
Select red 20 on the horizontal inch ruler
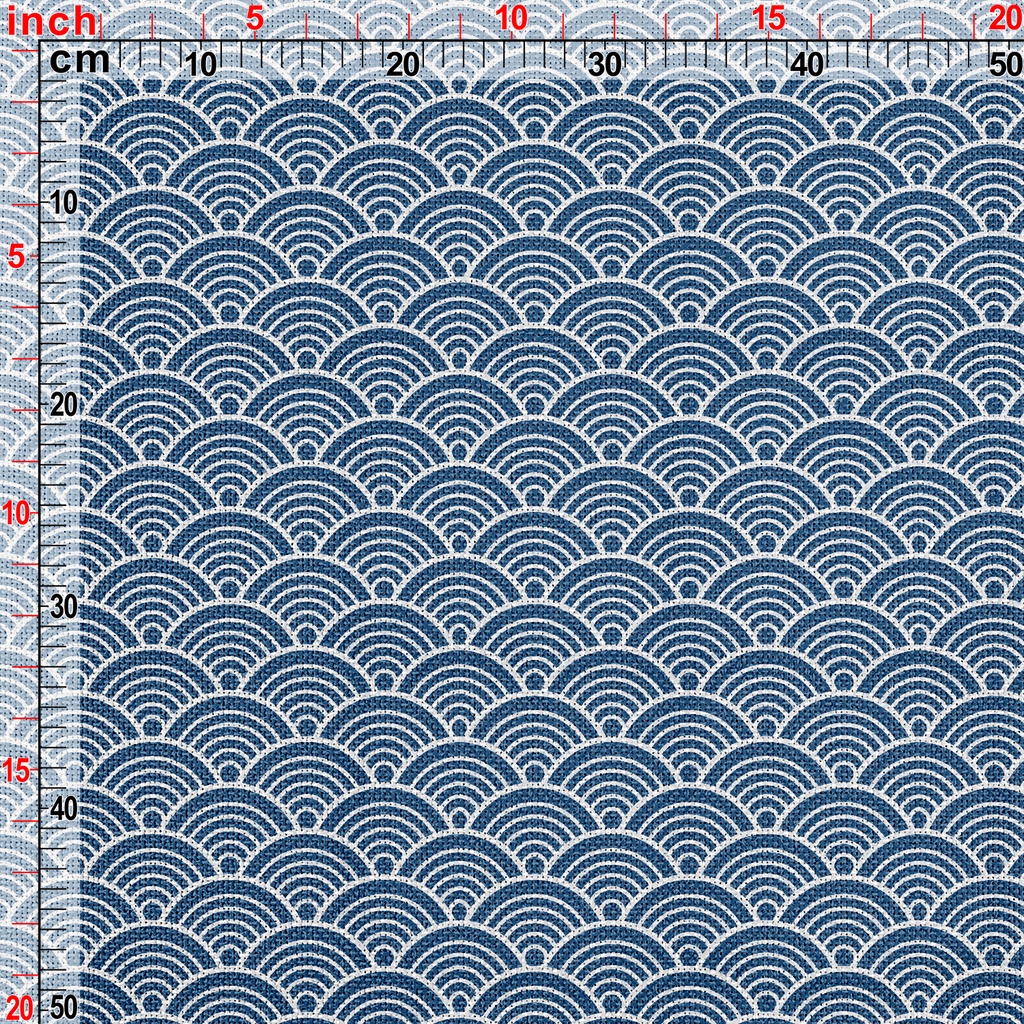[1006, 19]
